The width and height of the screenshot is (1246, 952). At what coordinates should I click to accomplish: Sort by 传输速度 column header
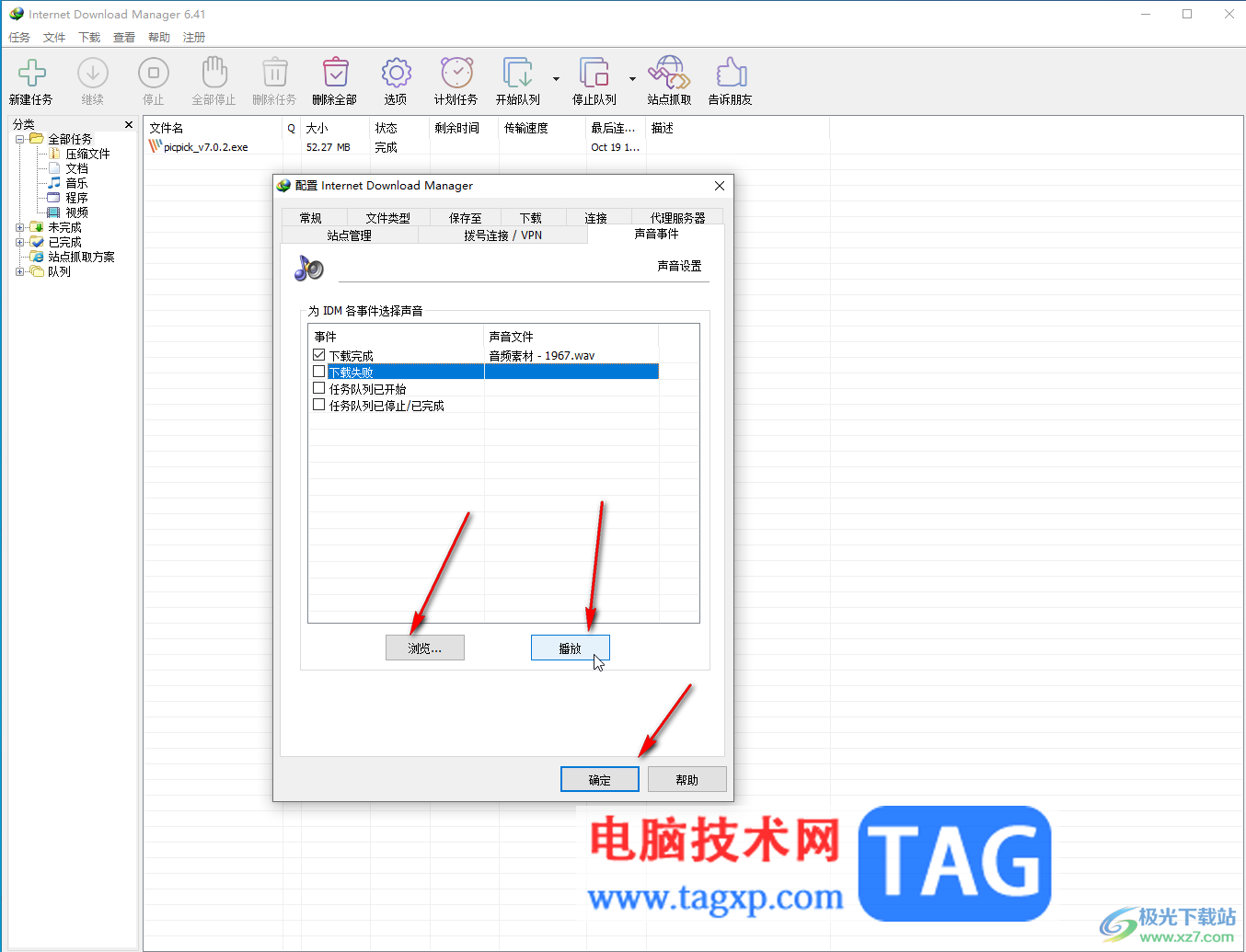(543, 128)
